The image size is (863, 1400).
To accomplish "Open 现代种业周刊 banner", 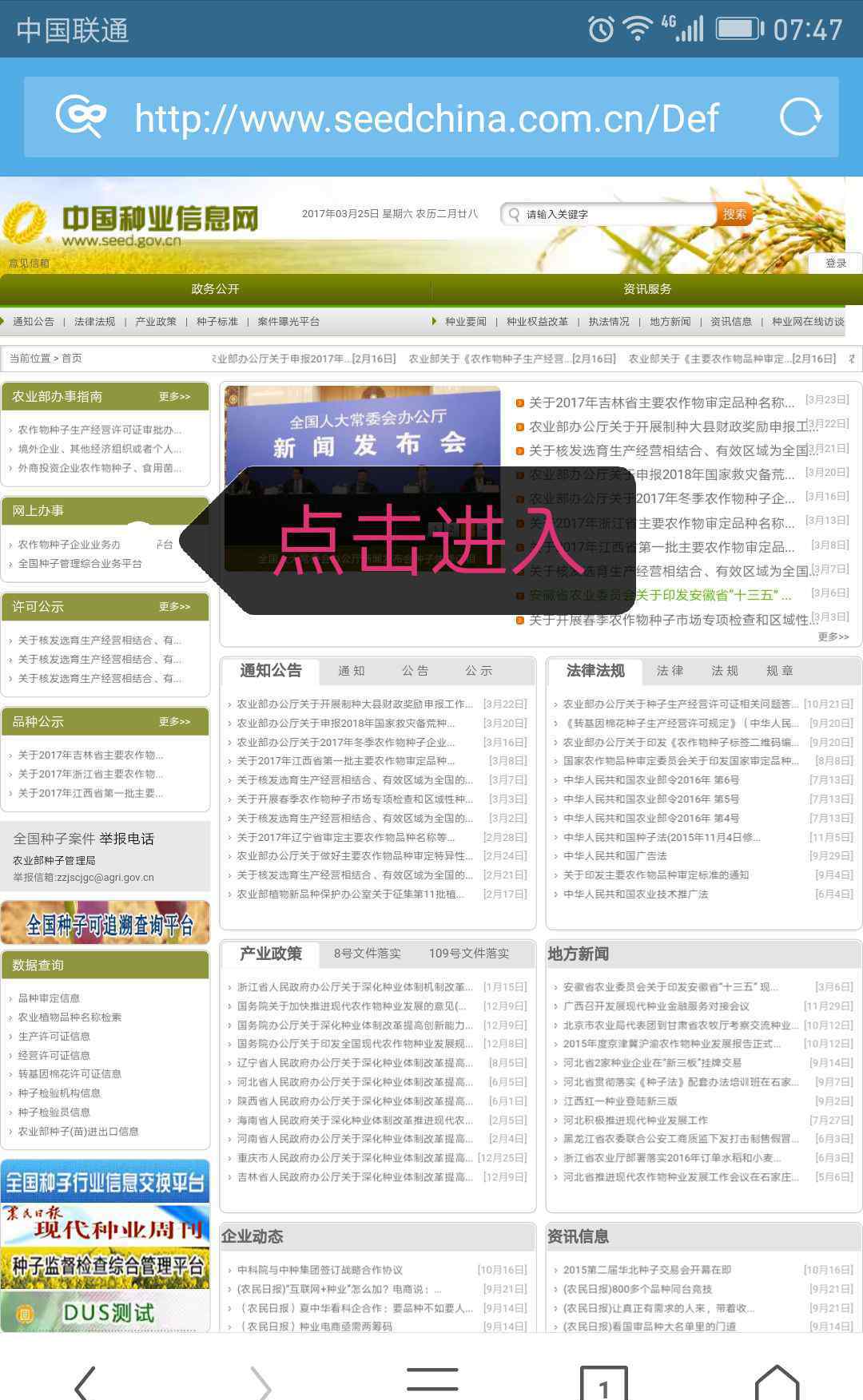I will tap(105, 1224).
